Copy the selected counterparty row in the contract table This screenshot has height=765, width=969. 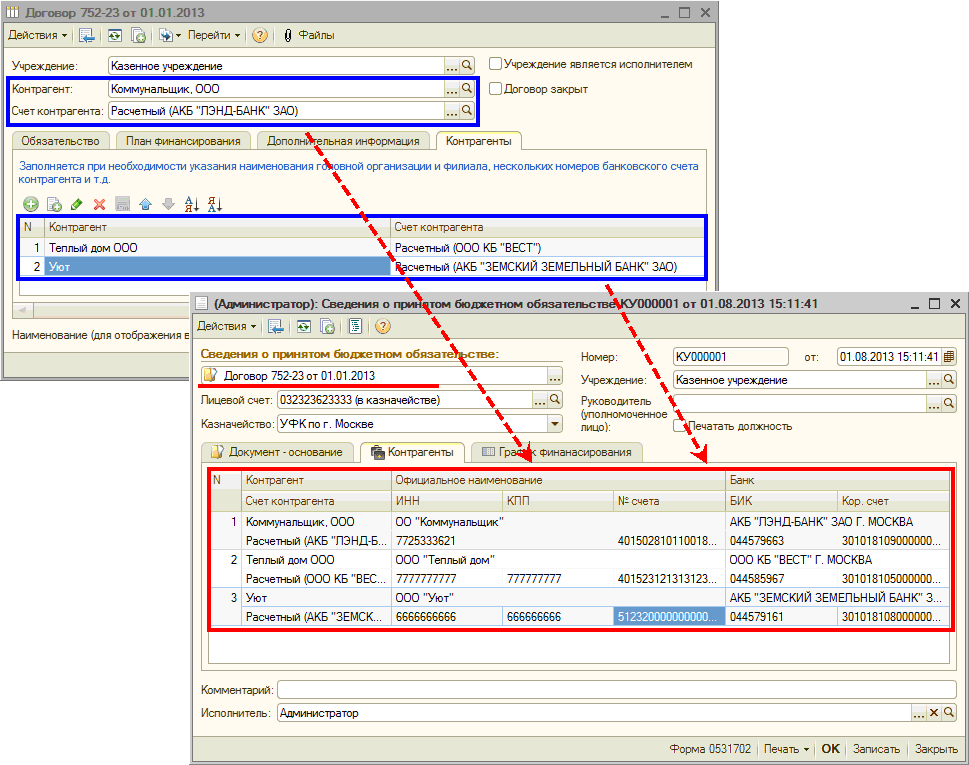[x=54, y=204]
